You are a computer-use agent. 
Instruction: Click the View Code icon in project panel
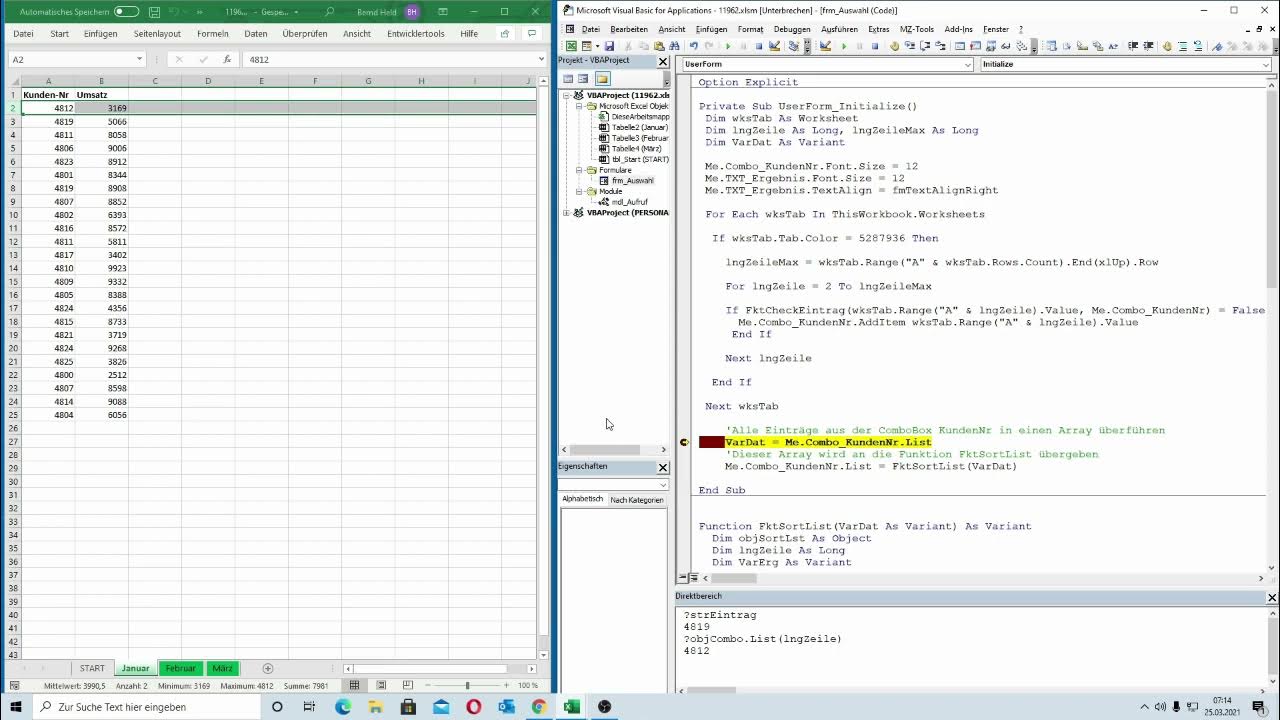coord(568,79)
